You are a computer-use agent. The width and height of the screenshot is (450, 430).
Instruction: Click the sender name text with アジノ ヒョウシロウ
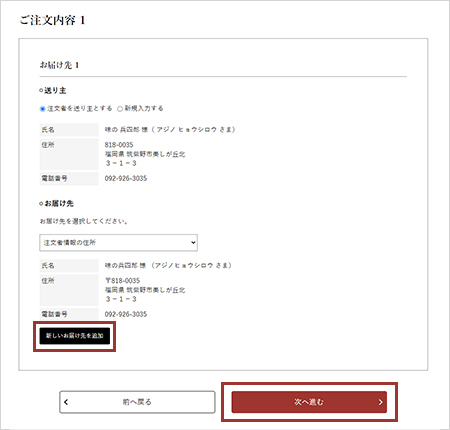(170, 129)
